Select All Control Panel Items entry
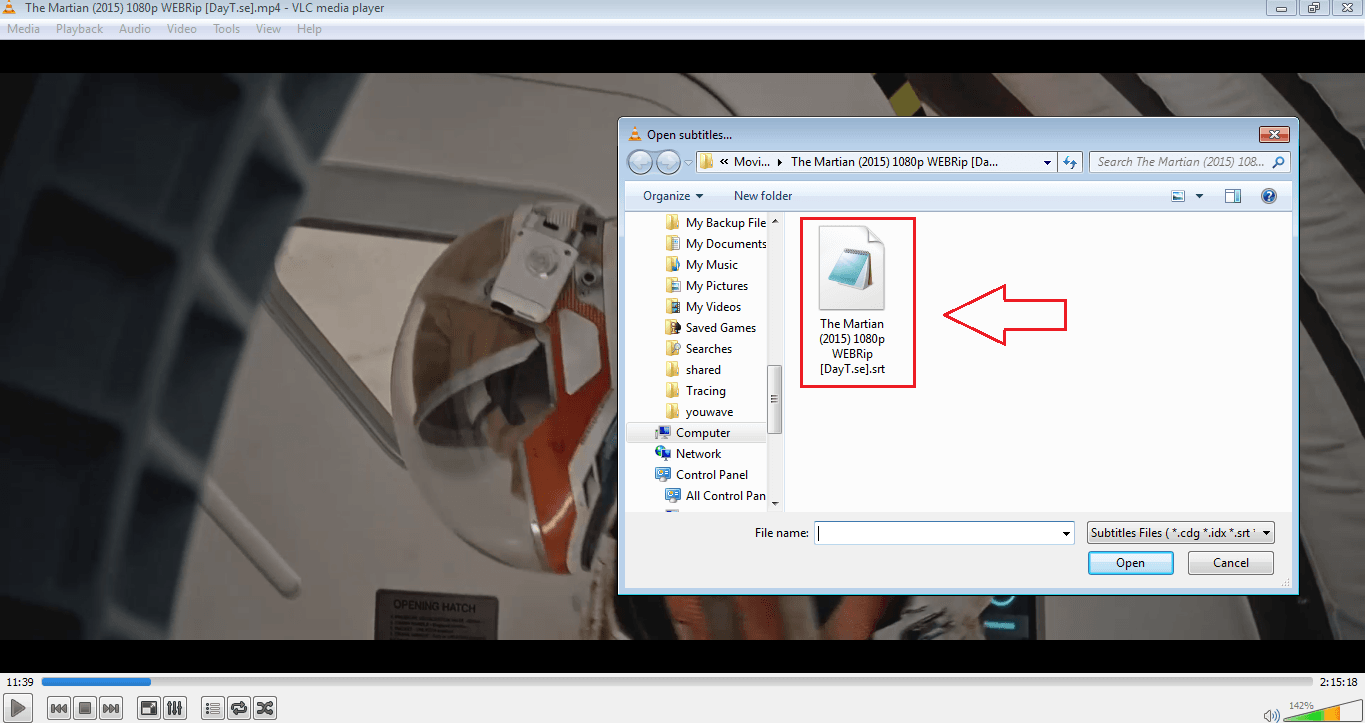1365x723 pixels. coord(715,496)
